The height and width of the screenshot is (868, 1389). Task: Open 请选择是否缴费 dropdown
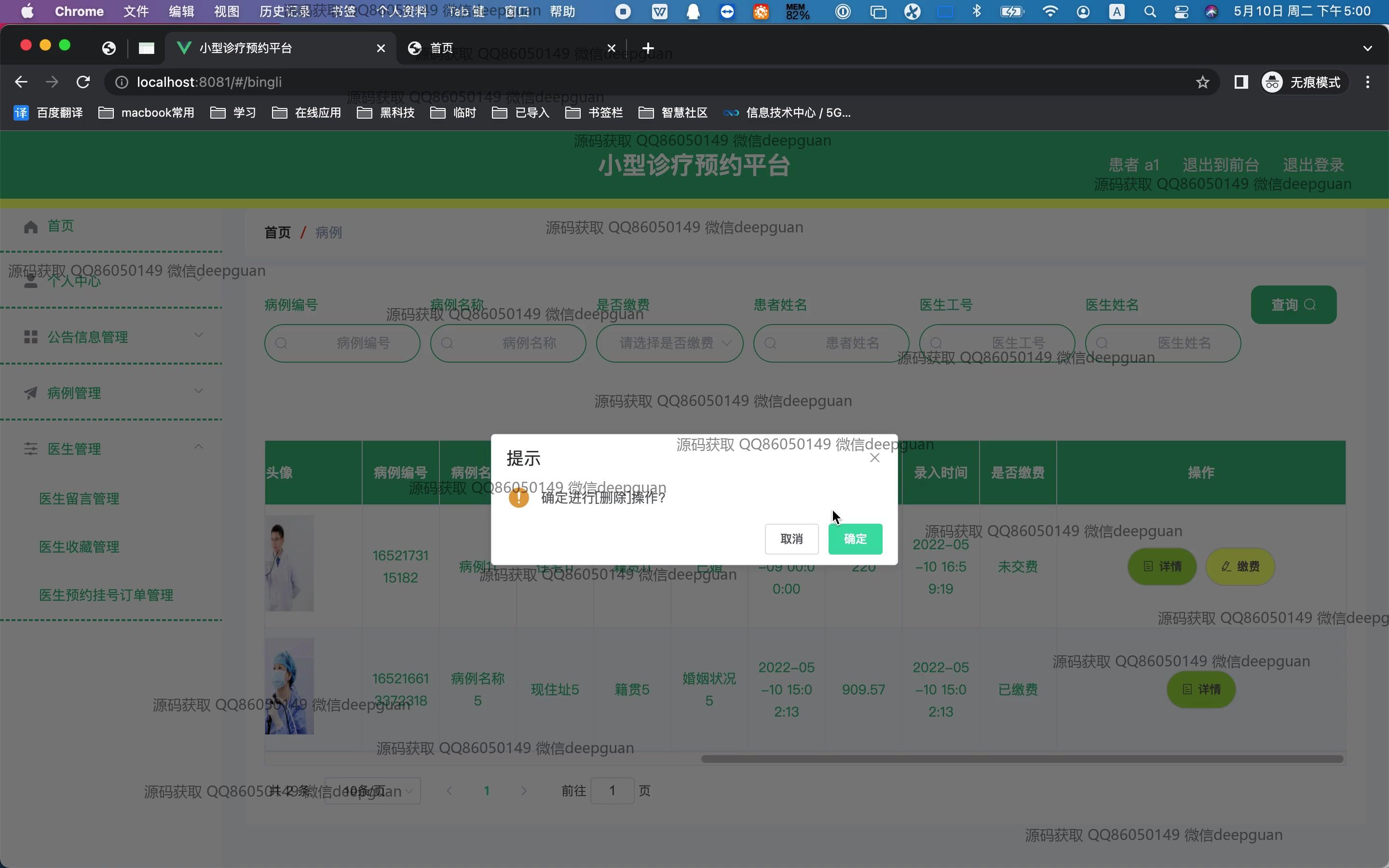click(669, 343)
